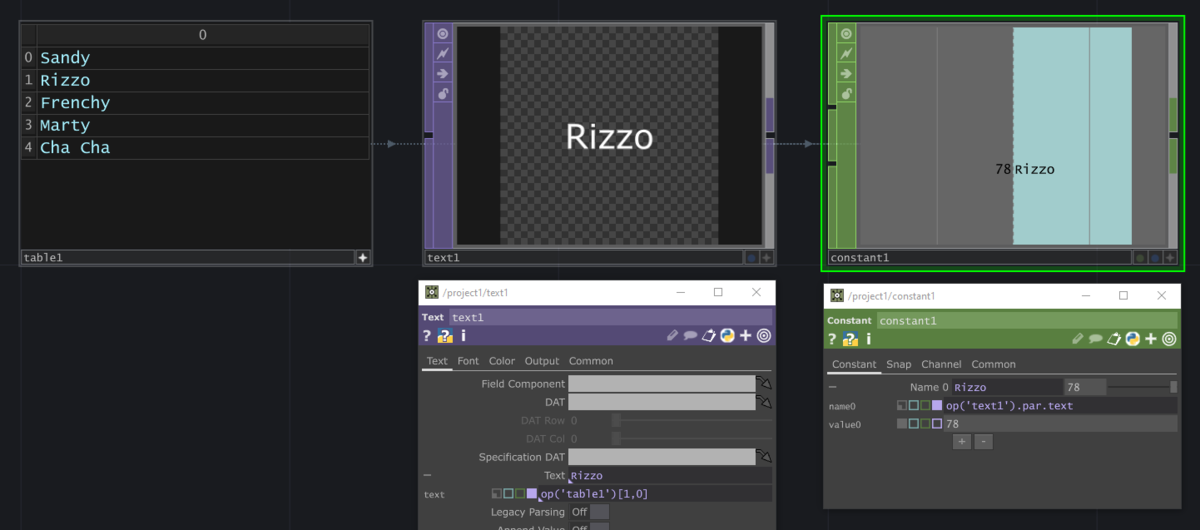This screenshot has width=1200, height=530.
Task: Click the Name 0 value slider
Action: (x=1140, y=387)
